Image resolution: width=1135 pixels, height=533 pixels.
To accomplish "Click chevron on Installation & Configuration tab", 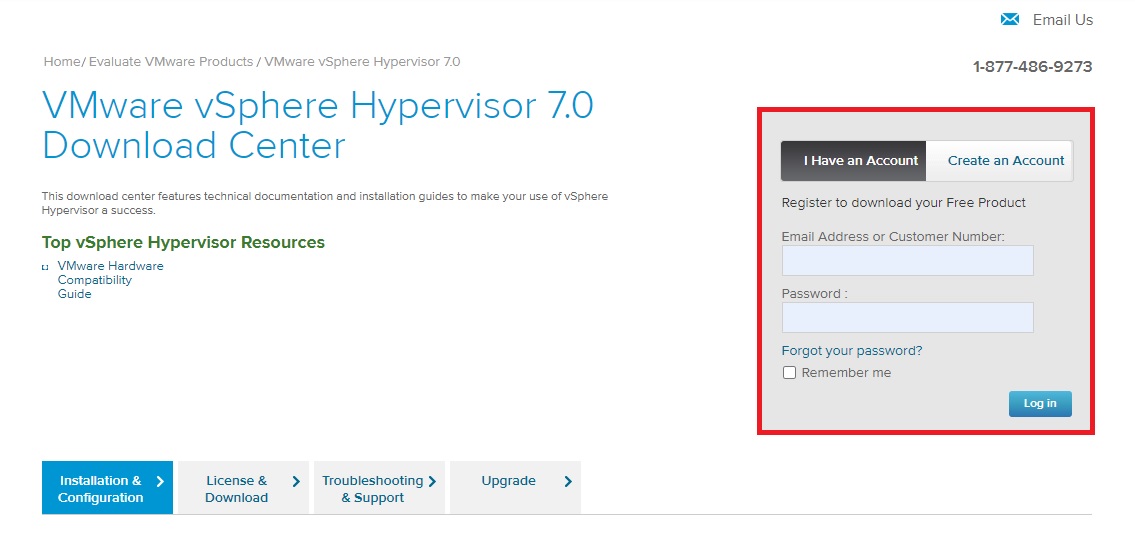I will tap(160, 482).
